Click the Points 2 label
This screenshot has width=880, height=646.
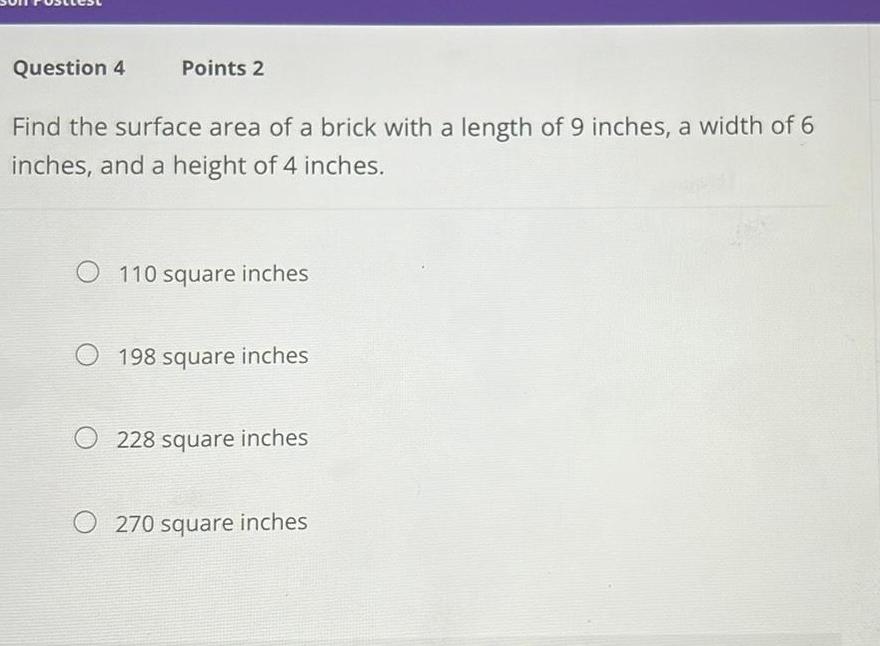pos(222,68)
